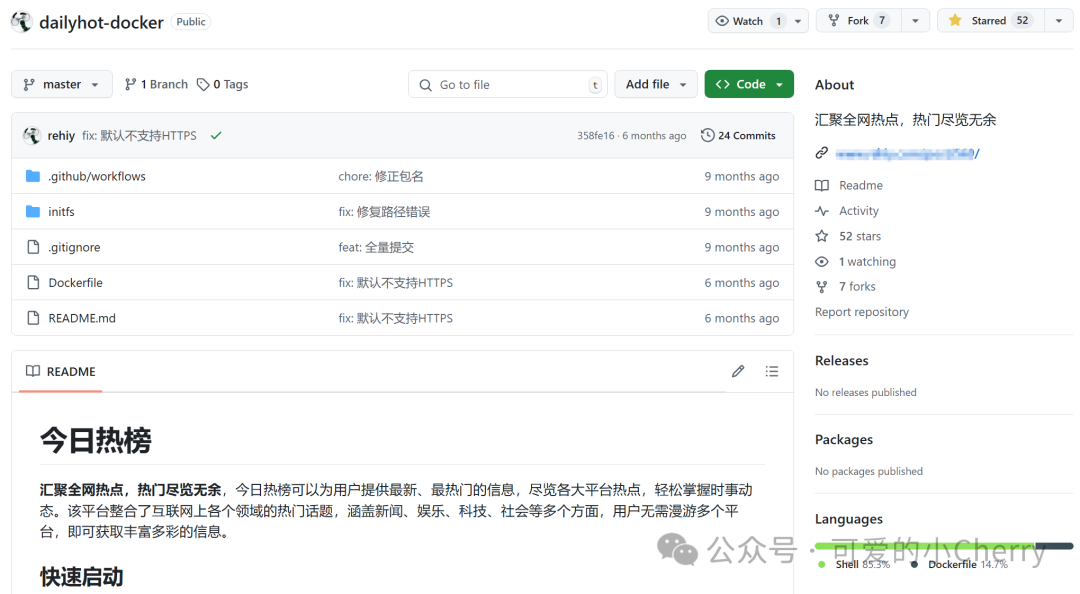Viewport: 1080px width, 594px height.
Task: Click the book icon in README tab
Action: click(33, 371)
